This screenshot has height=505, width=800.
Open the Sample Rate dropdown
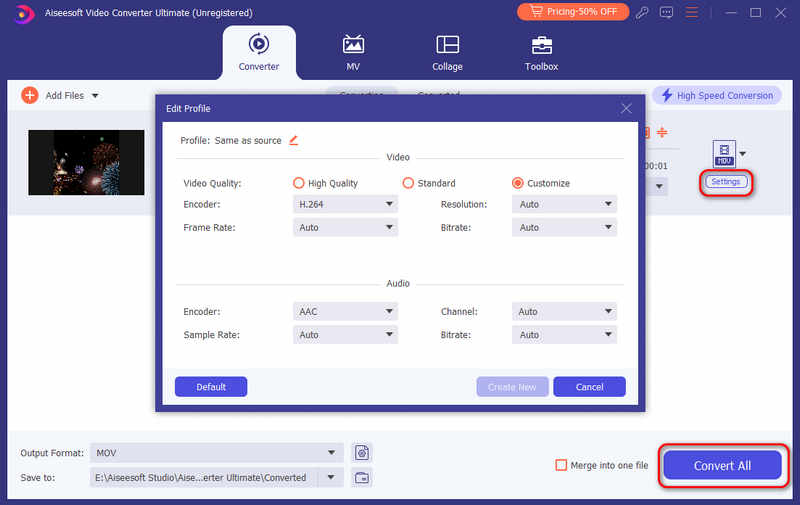point(345,335)
